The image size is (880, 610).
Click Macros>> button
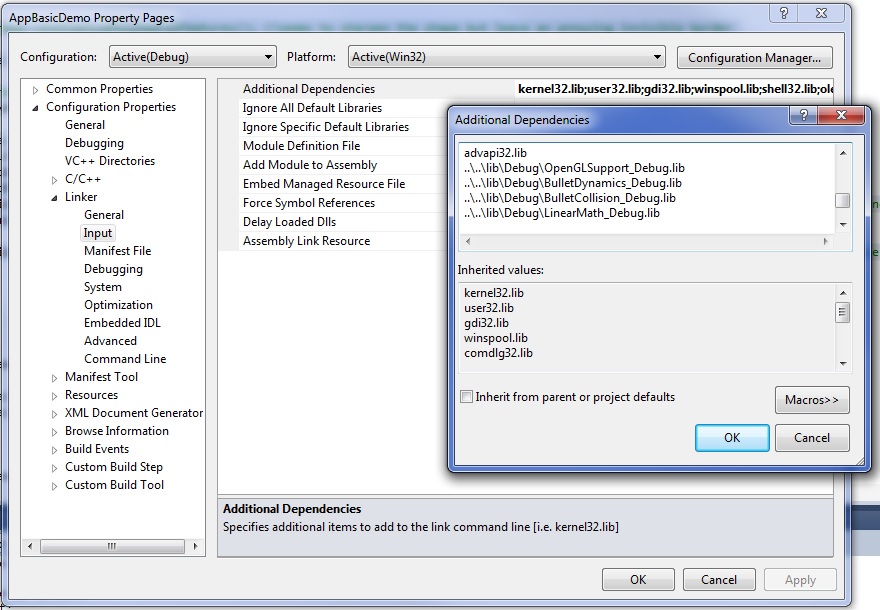[812, 400]
